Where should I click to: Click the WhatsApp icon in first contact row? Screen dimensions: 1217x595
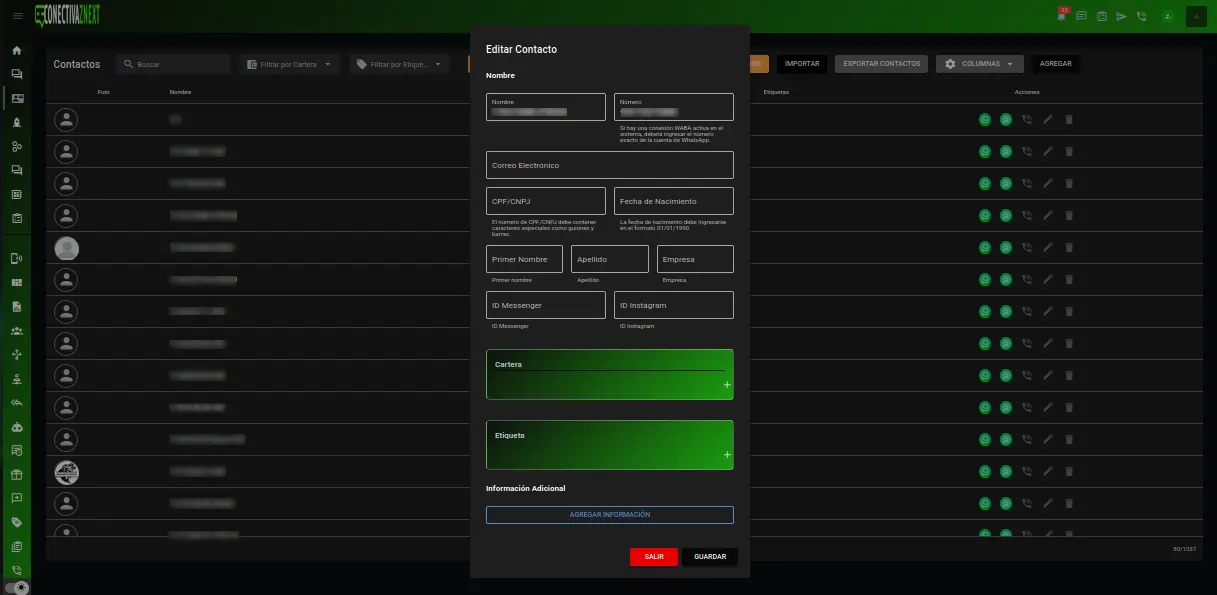984,120
